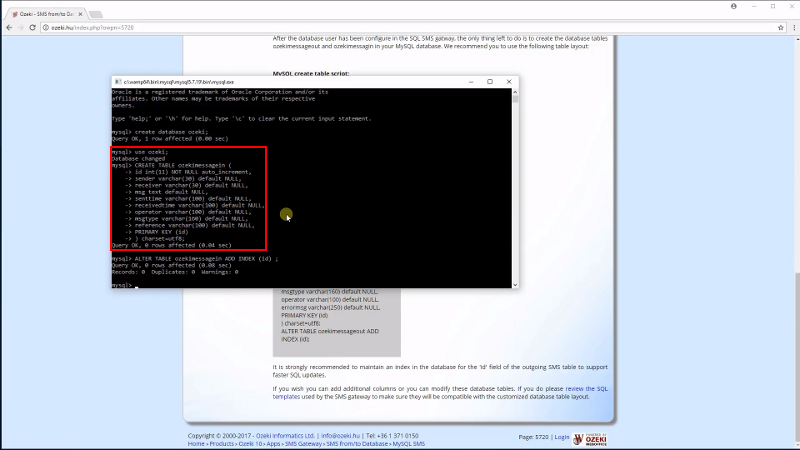Open SMS Gateway breadcrumb link
Image resolution: width=800 pixels, height=450 pixels.
303,444
